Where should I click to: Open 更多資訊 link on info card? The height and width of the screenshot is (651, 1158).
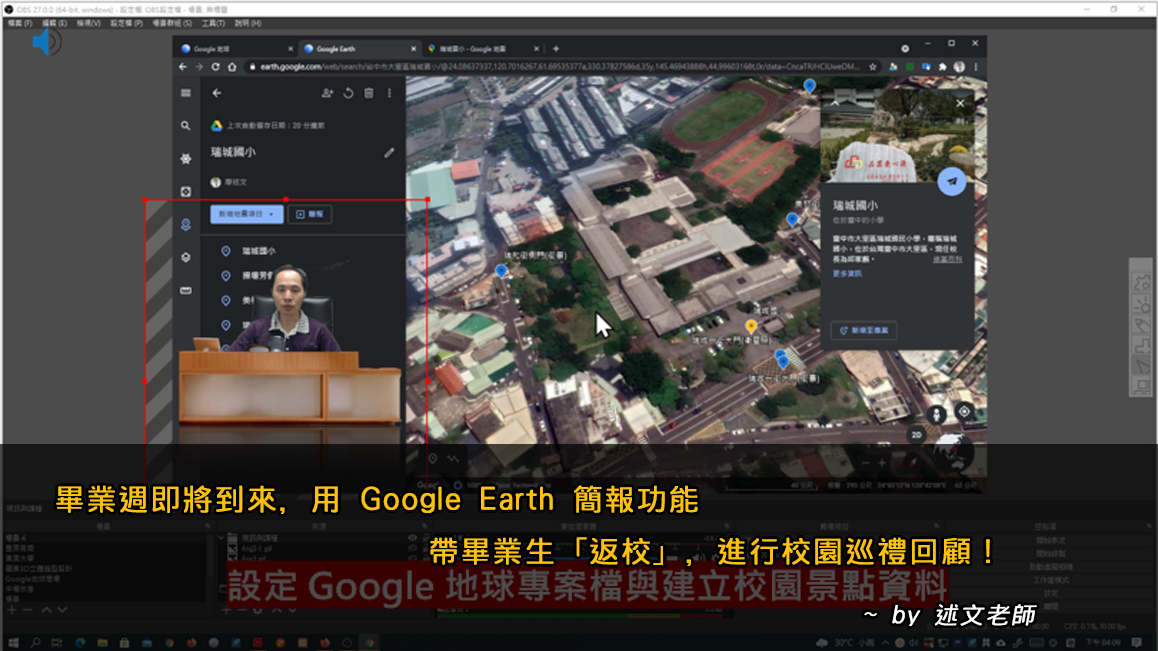tap(847, 273)
